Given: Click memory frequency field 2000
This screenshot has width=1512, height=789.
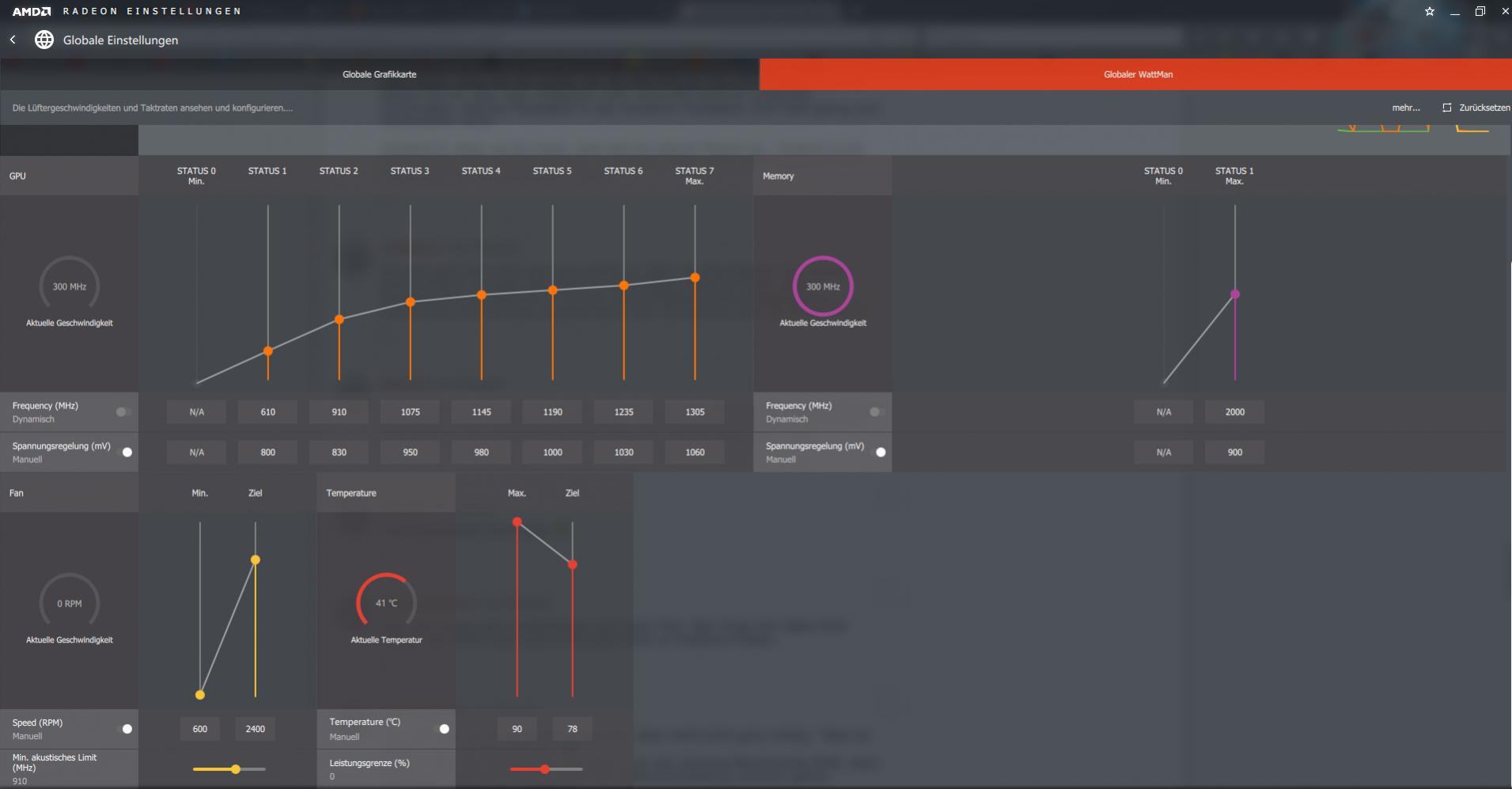Looking at the screenshot, I should (x=1234, y=412).
